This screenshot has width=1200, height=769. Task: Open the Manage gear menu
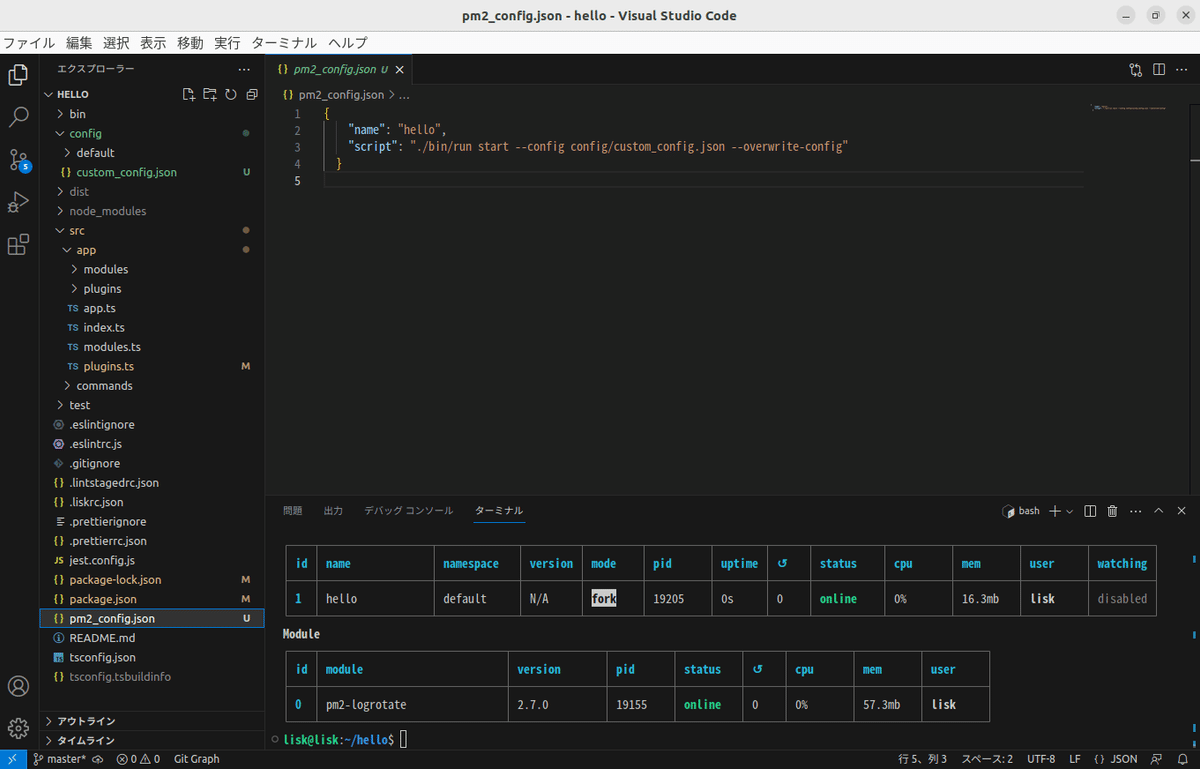pyautogui.click(x=18, y=728)
